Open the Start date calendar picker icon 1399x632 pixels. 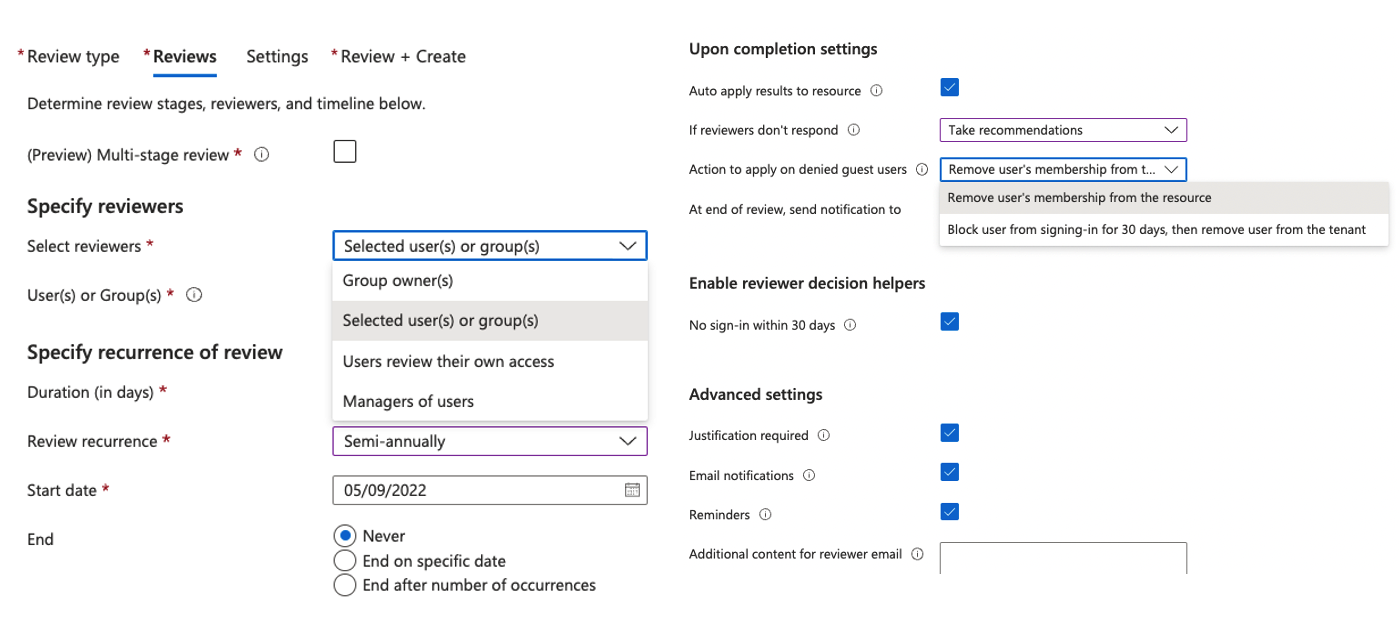(632, 490)
